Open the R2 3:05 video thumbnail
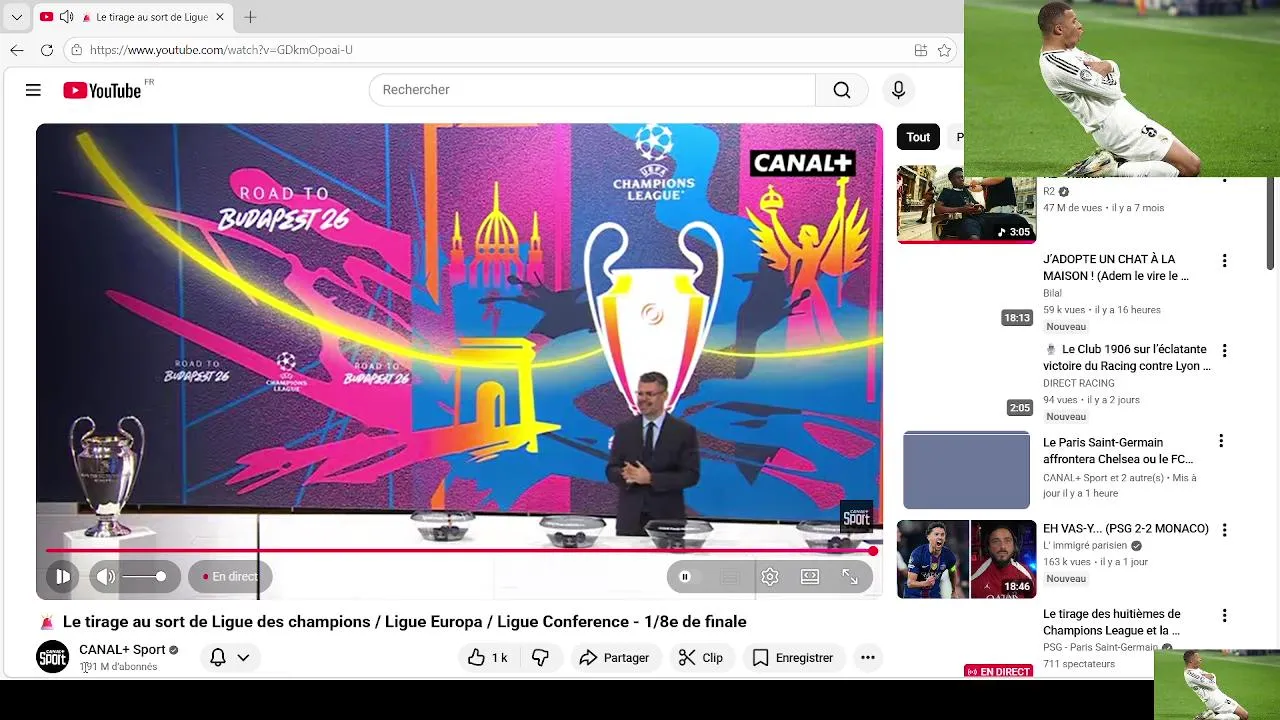This screenshot has width=1280, height=720. coord(966,205)
